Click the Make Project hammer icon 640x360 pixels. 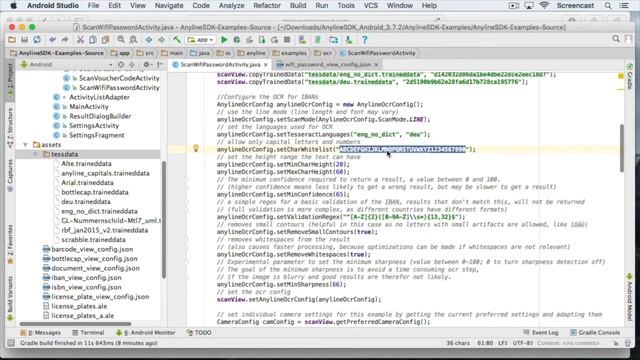click(177, 40)
